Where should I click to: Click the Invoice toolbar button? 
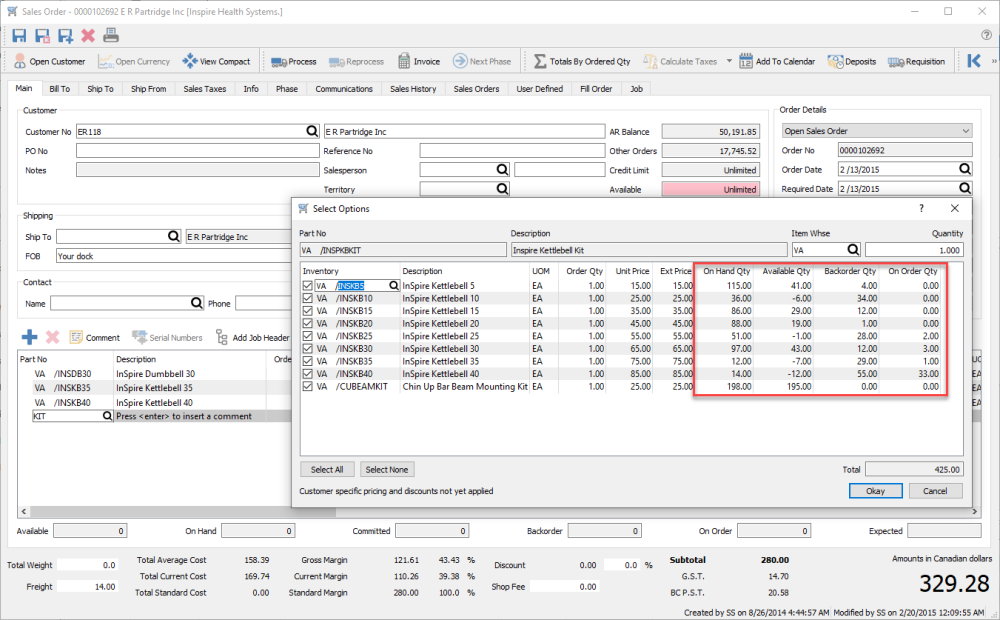tap(419, 62)
